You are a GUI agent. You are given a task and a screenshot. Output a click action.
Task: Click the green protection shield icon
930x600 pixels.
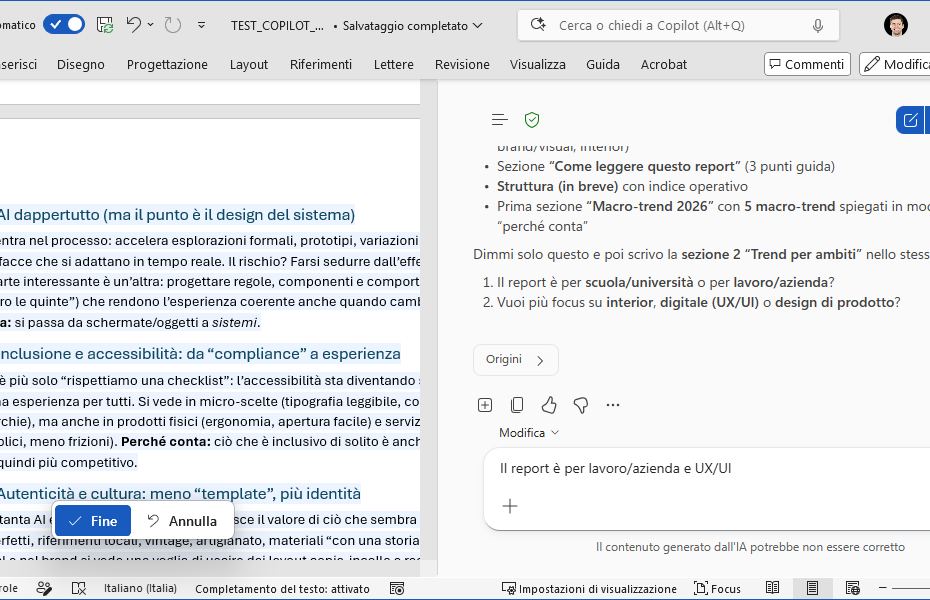pos(532,120)
